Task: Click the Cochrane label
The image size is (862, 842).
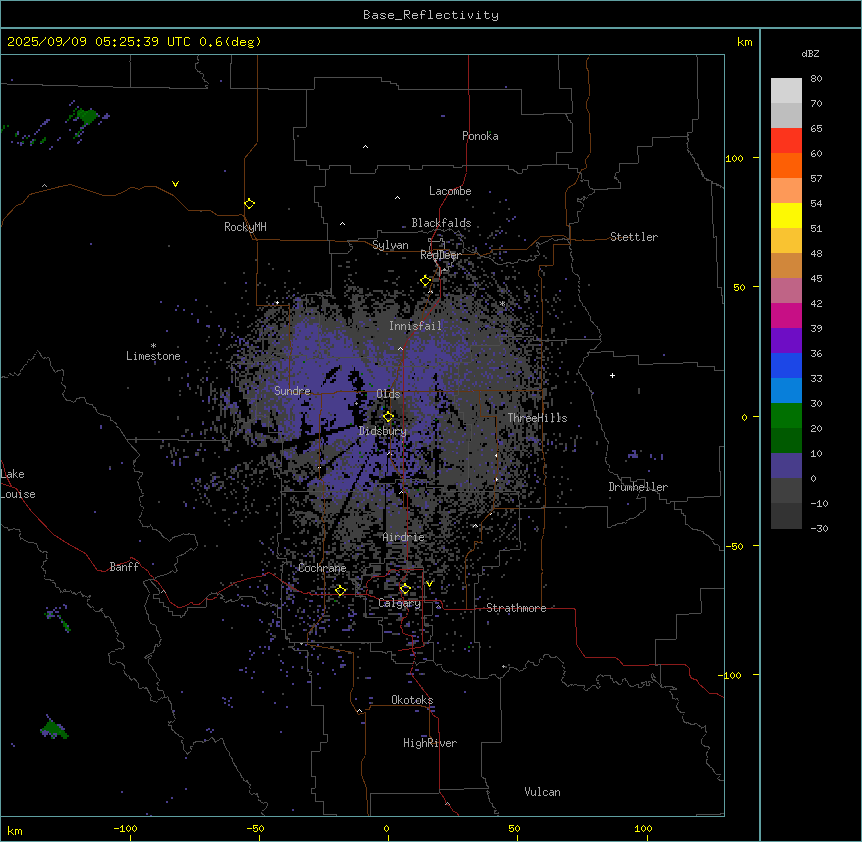Action: pyautogui.click(x=322, y=568)
